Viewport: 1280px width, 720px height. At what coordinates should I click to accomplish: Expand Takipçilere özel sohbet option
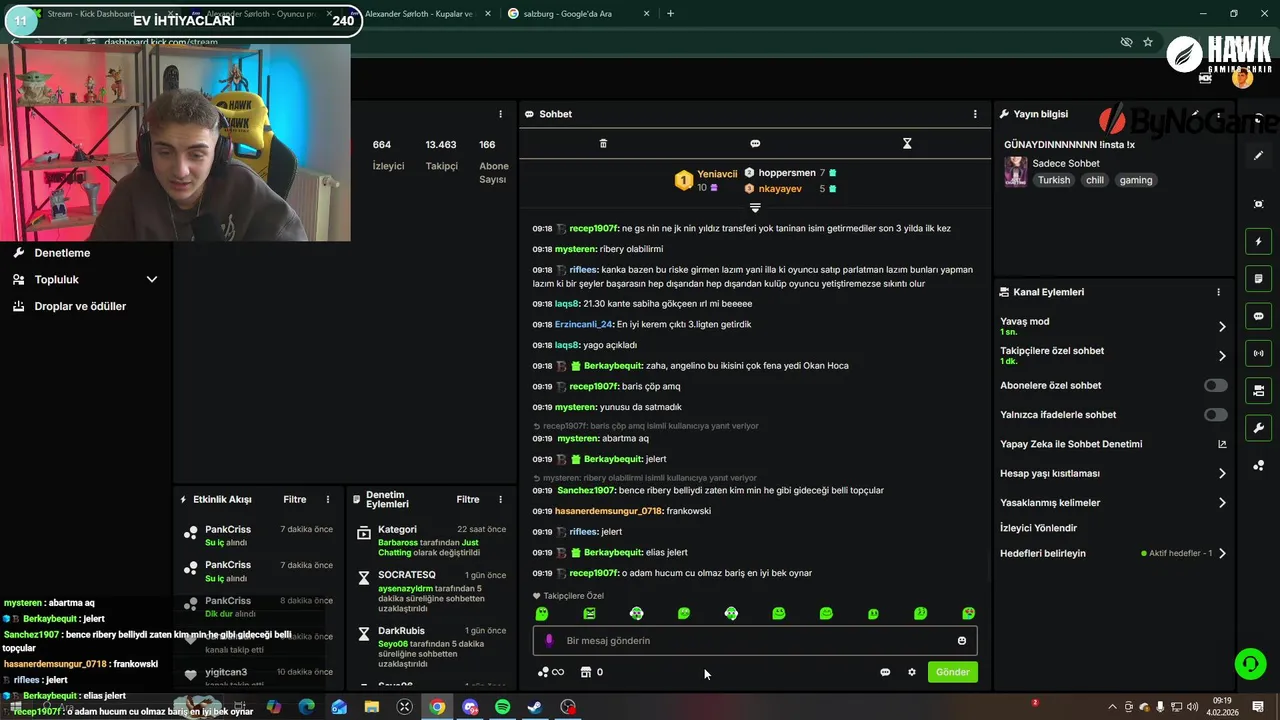click(1221, 355)
